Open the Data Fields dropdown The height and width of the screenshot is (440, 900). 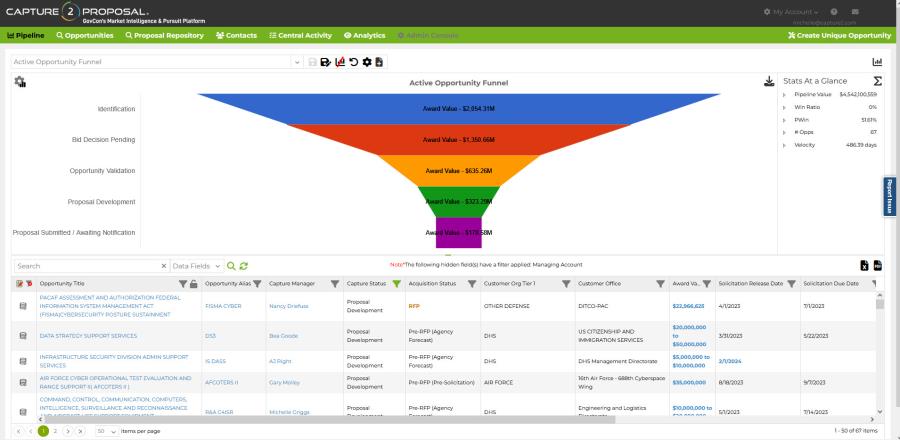coord(197,266)
